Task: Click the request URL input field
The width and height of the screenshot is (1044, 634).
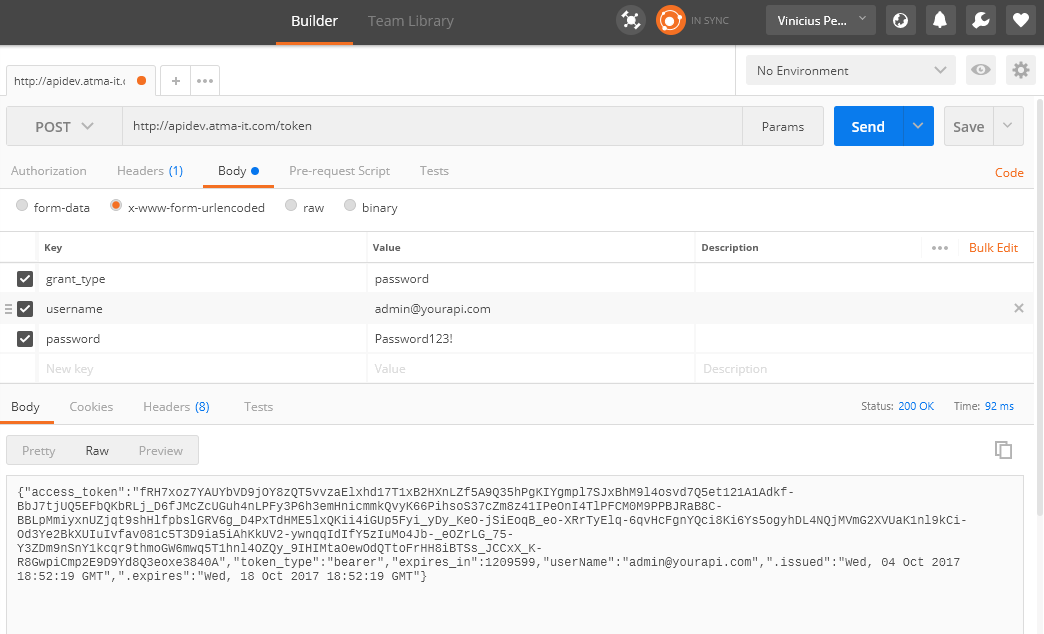Action: click(x=432, y=126)
